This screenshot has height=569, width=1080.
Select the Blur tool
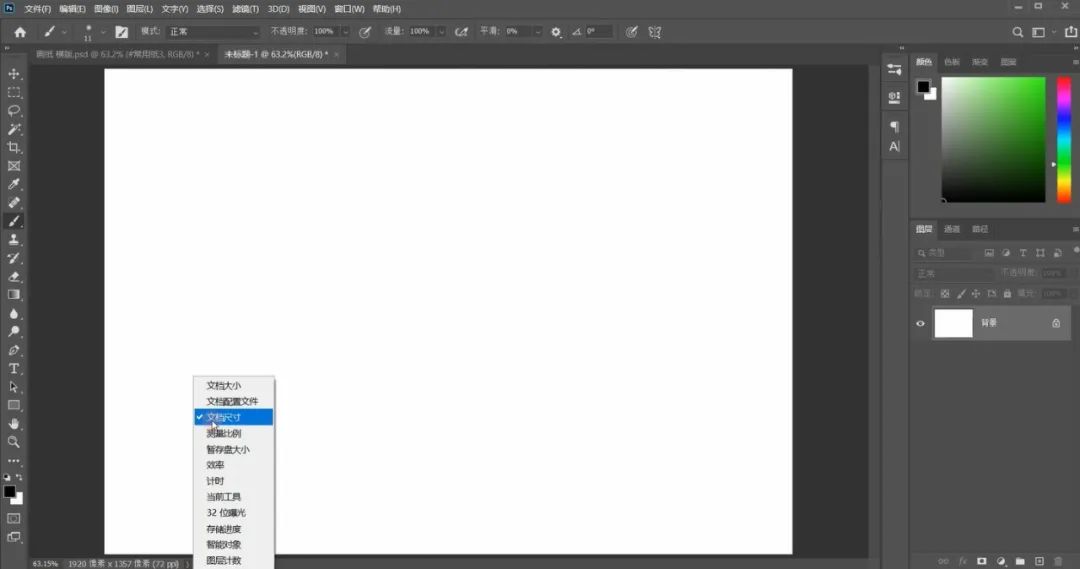click(x=14, y=313)
